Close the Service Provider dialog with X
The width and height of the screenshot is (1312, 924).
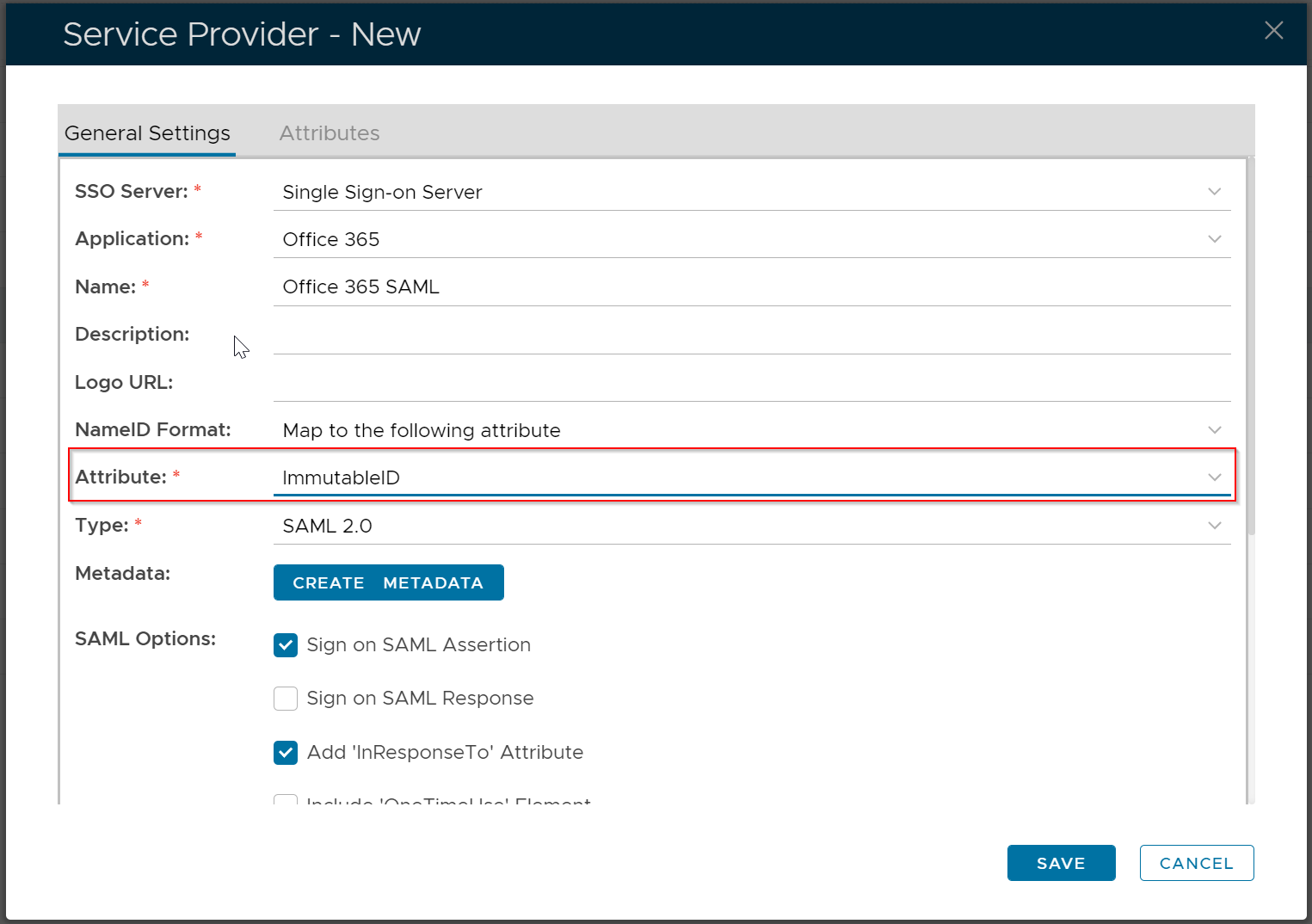(1273, 31)
